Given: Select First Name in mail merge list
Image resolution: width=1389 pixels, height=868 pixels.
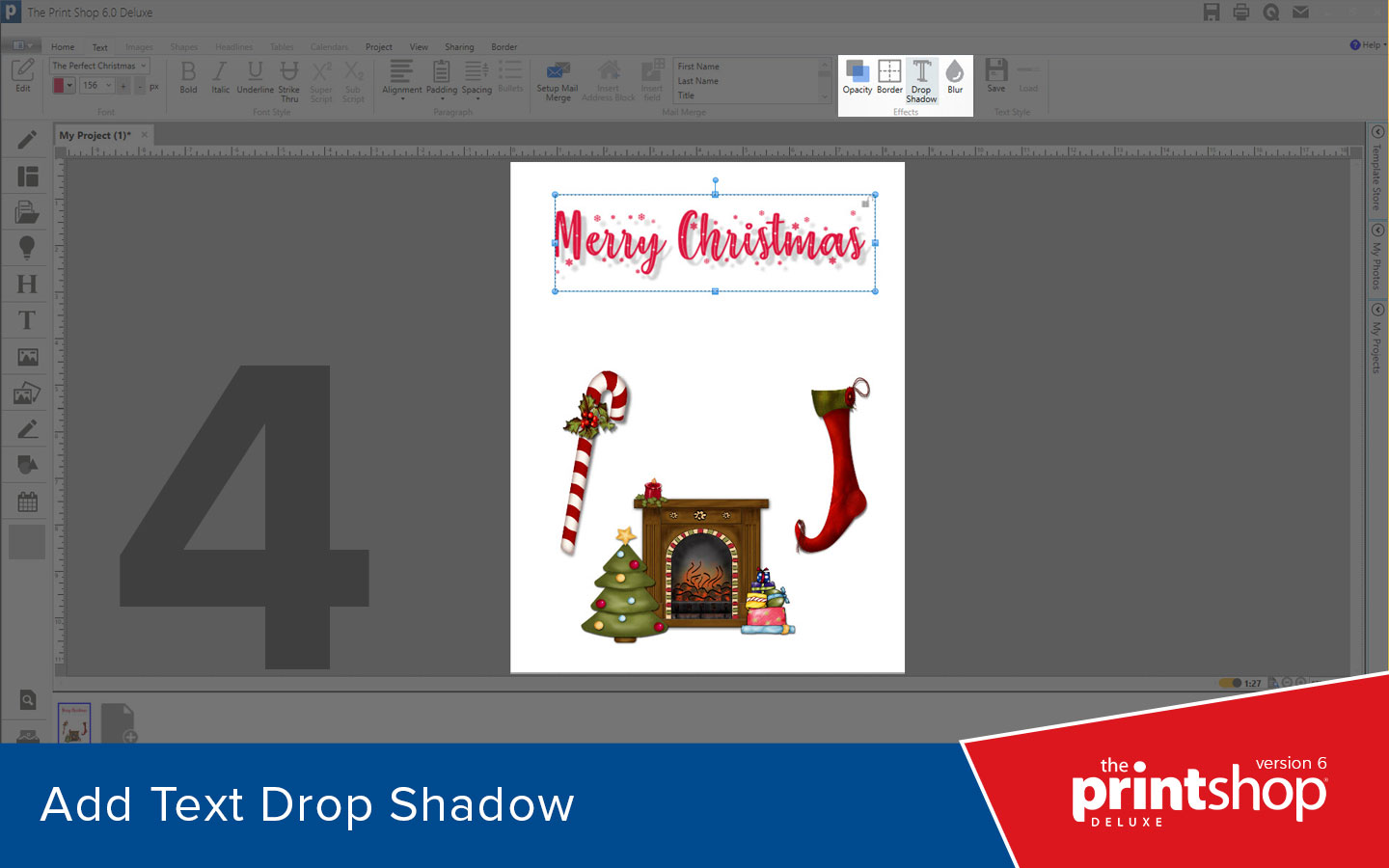Looking at the screenshot, I should [698, 67].
